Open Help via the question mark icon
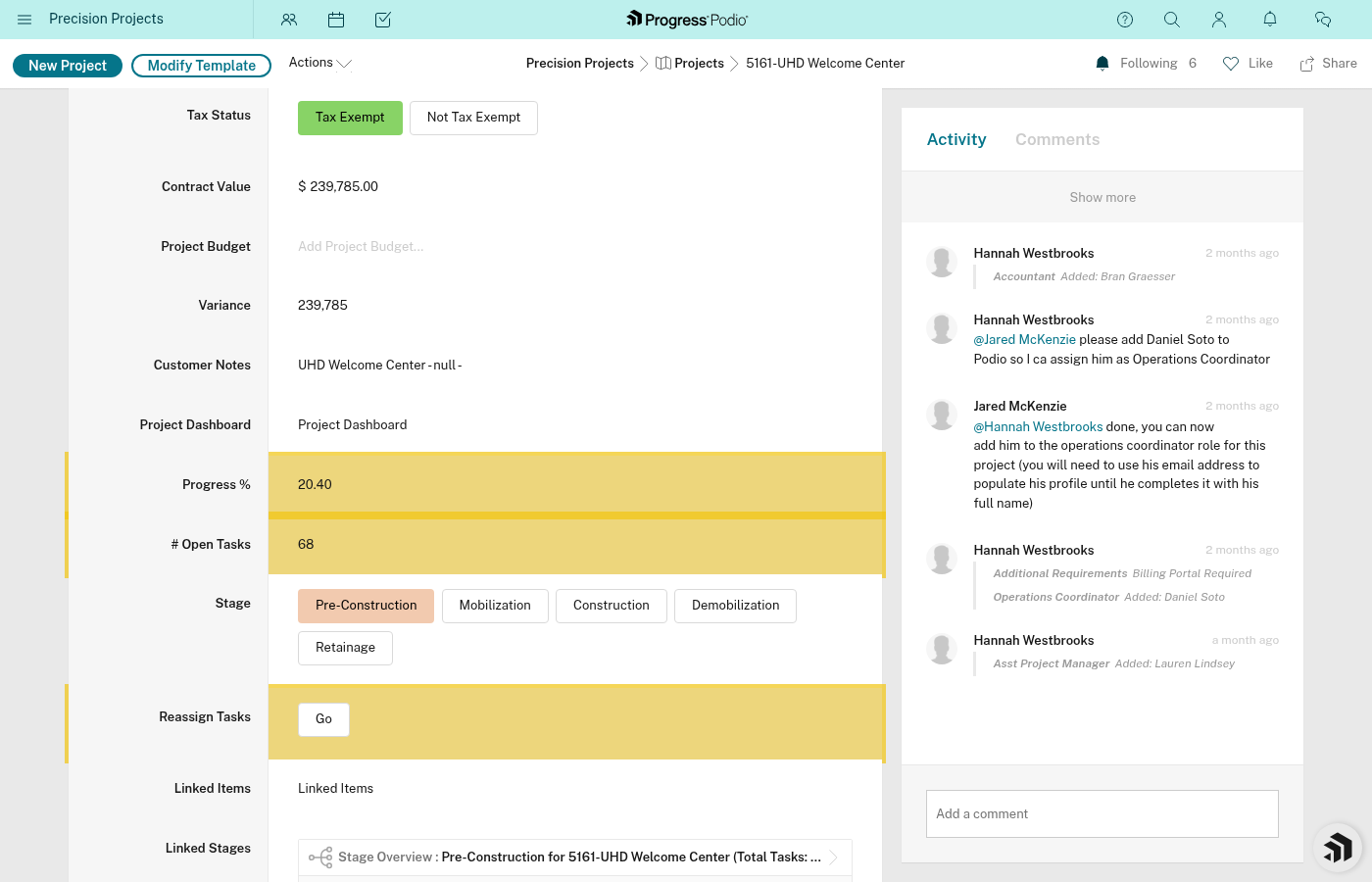 coord(1125,20)
